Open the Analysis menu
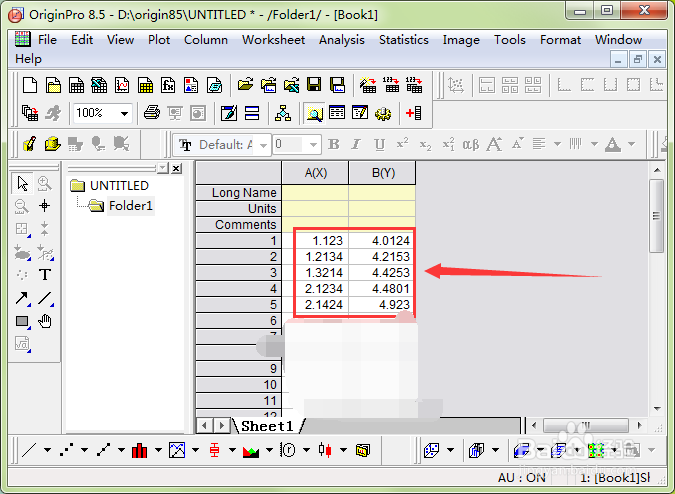The width and height of the screenshot is (675, 494). pos(342,40)
